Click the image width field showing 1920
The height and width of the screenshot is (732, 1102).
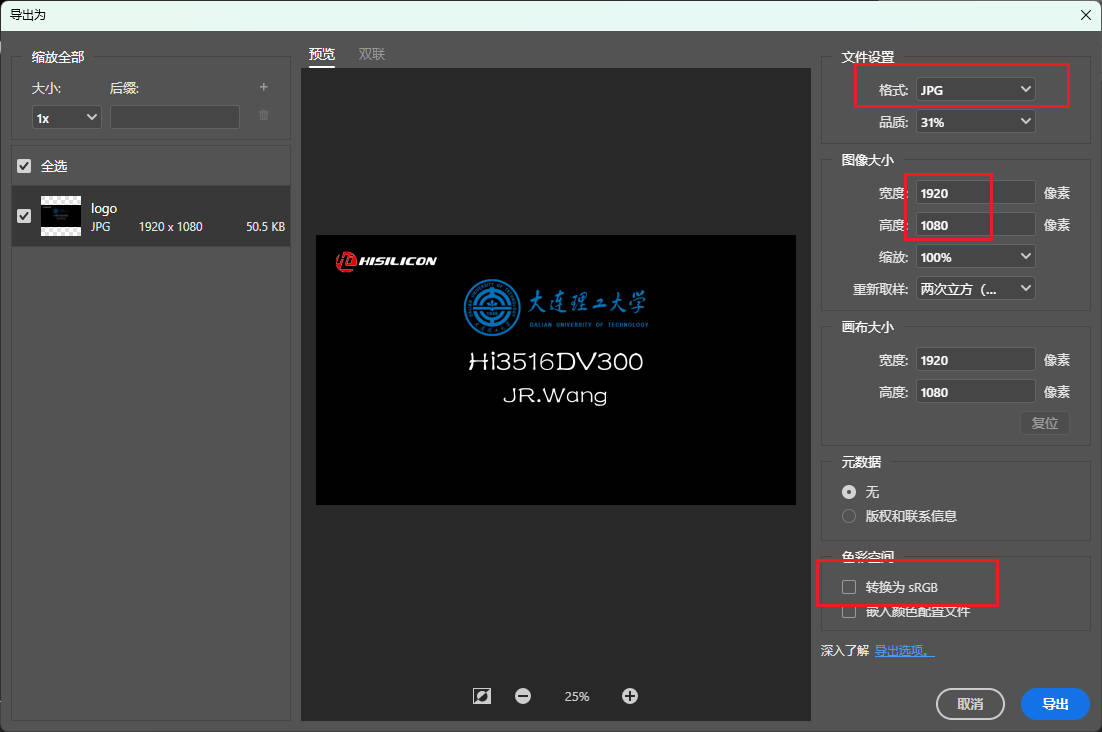pyautogui.click(x=975, y=193)
